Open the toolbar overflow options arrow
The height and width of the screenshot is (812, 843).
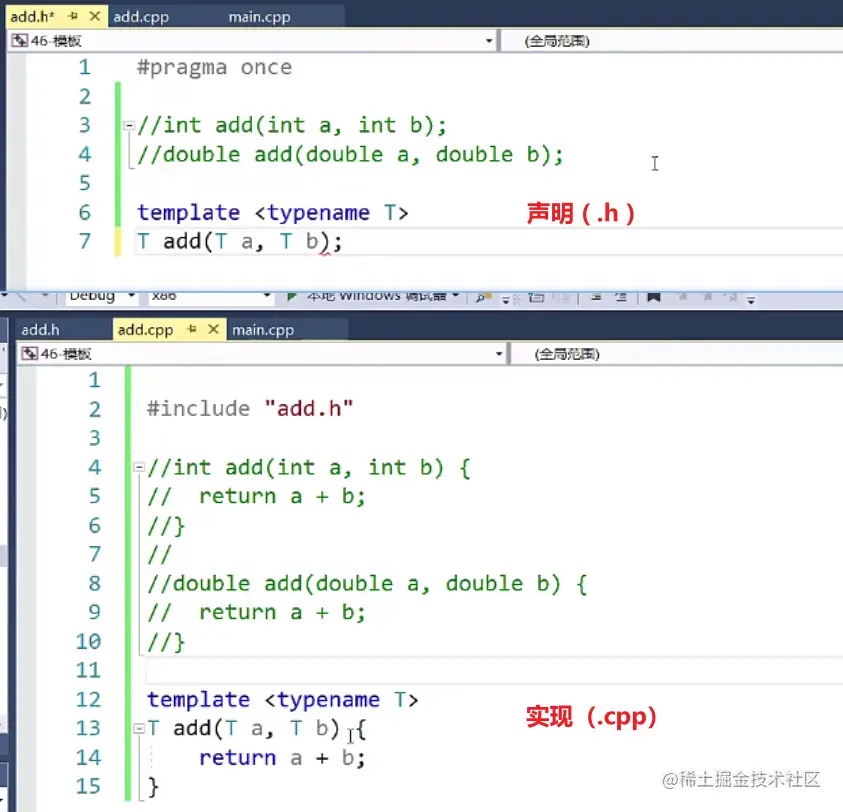[x=751, y=300]
